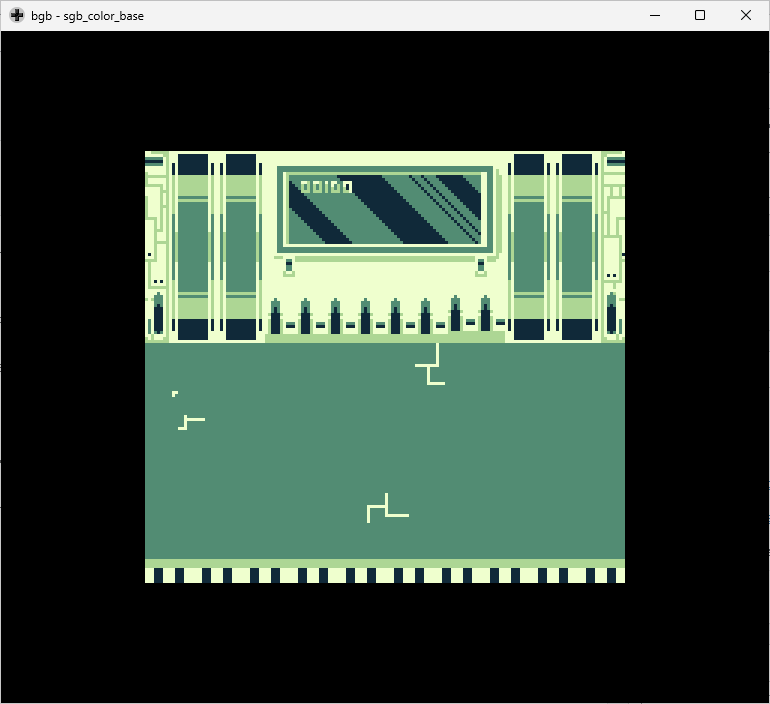Click the first bottle at left end of row
The height and width of the screenshot is (704, 770).
pyautogui.click(x=275, y=317)
